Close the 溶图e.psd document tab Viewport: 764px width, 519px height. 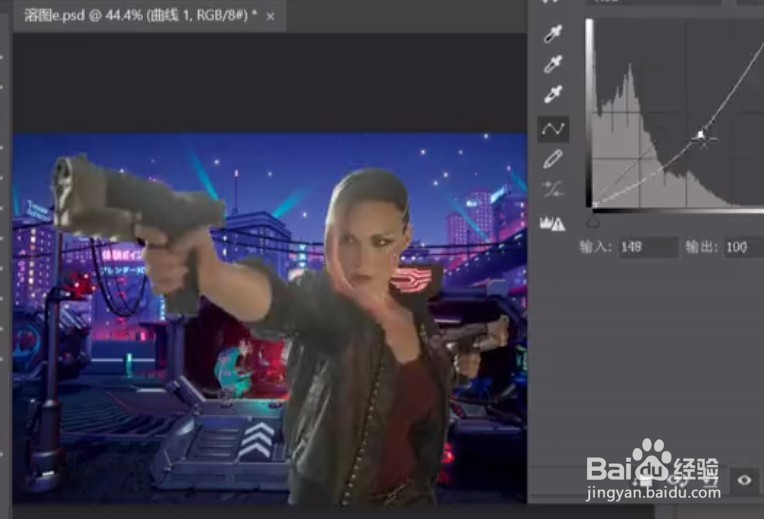(x=270, y=17)
